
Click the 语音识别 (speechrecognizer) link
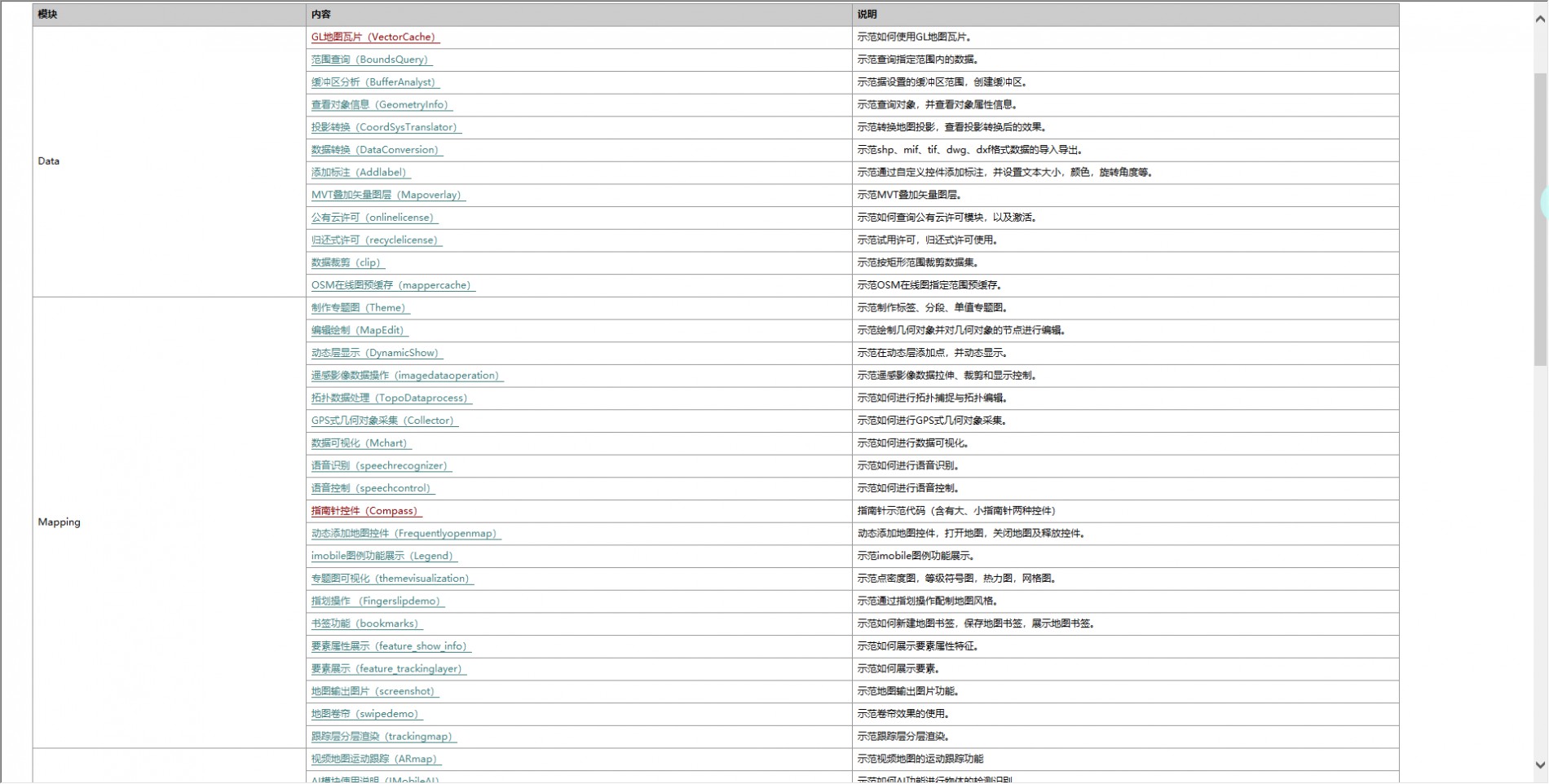pyautogui.click(x=380, y=466)
